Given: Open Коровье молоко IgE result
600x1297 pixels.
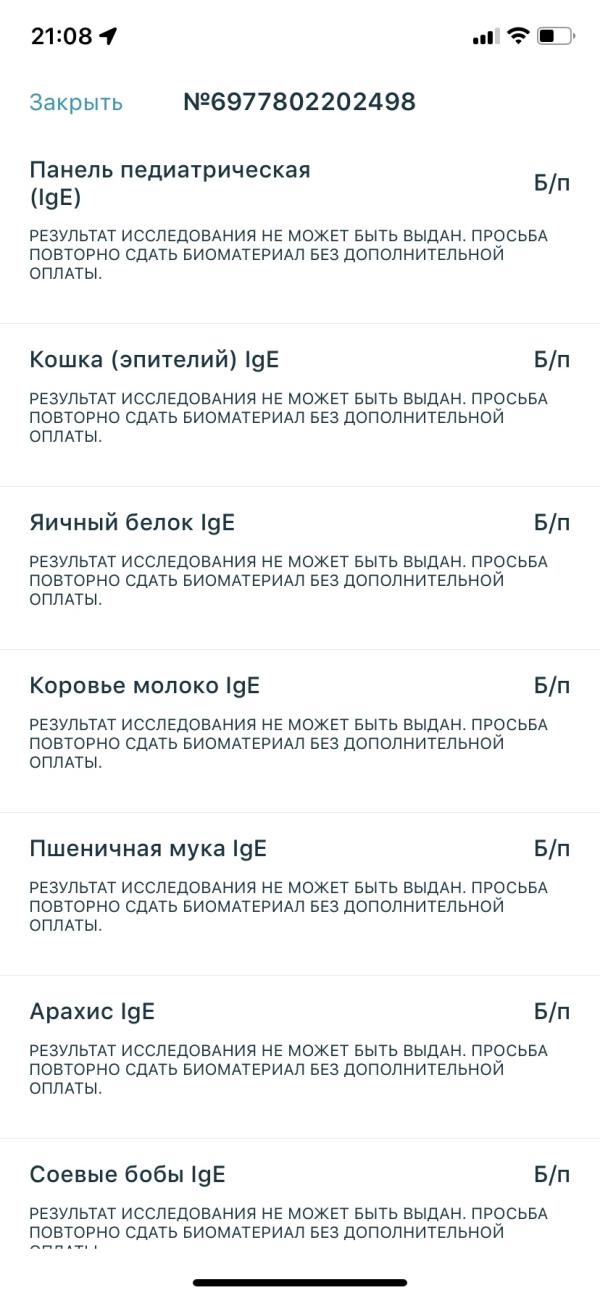Looking at the screenshot, I should 300,731.
